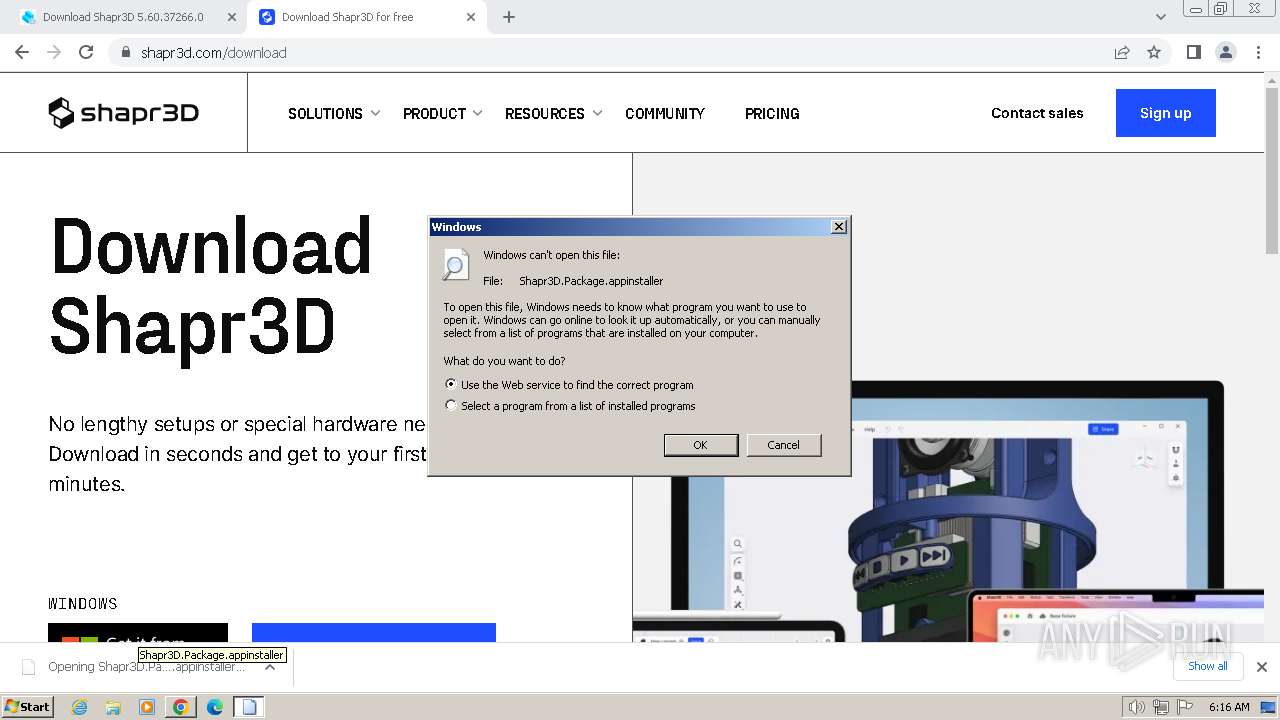Click OK in the Windows dialog
Image resolution: width=1280 pixels, height=720 pixels.
point(701,445)
